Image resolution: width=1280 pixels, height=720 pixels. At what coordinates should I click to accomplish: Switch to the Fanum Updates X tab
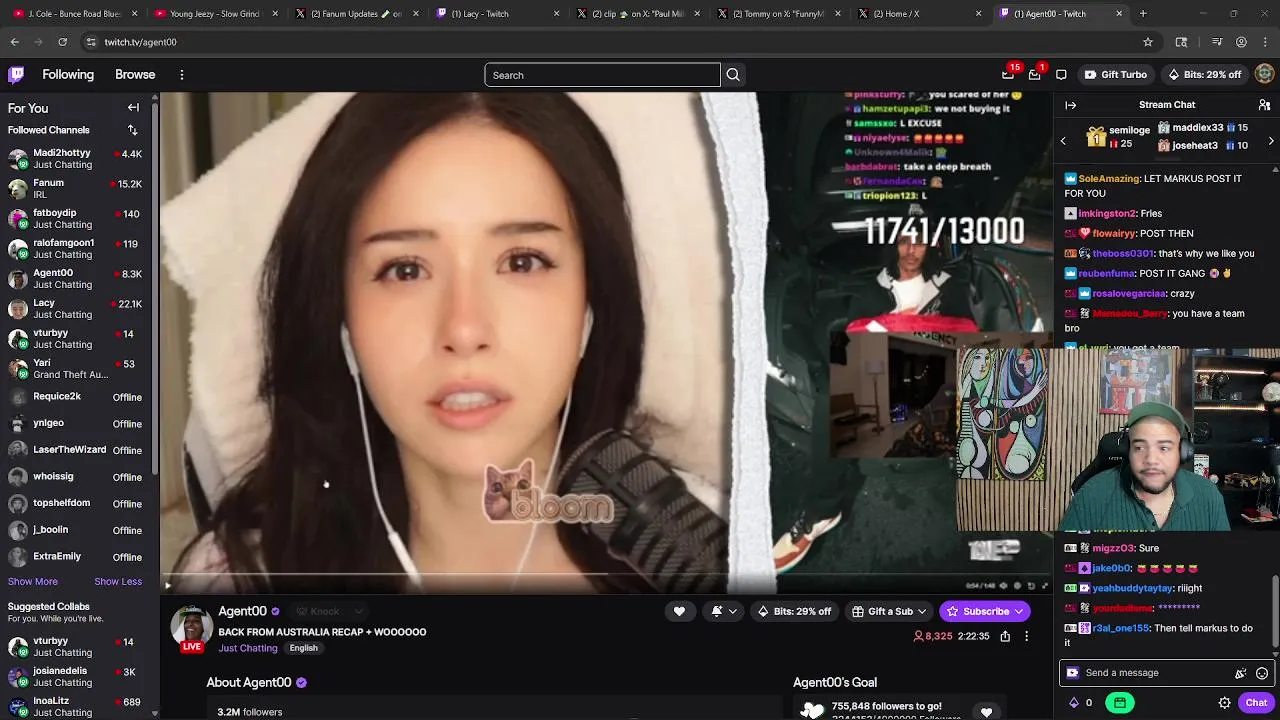point(357,14)
